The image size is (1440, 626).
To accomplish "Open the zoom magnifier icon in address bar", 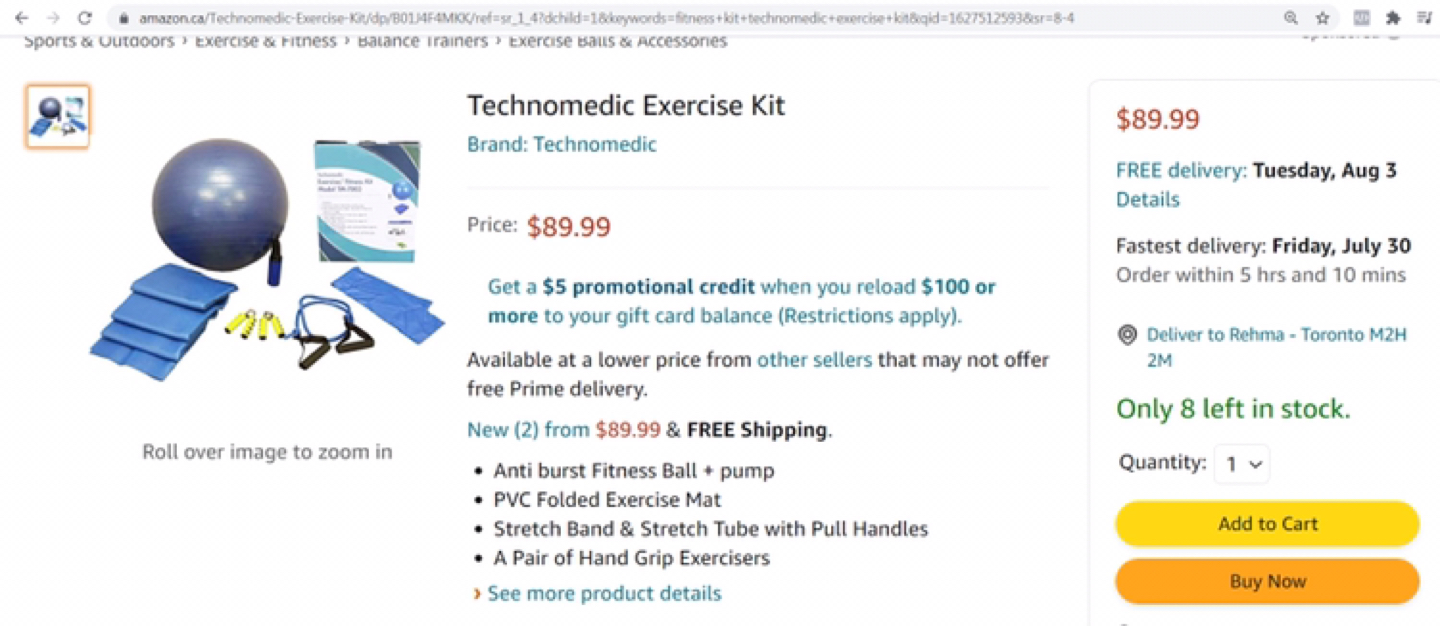I will coord(1291,17).
